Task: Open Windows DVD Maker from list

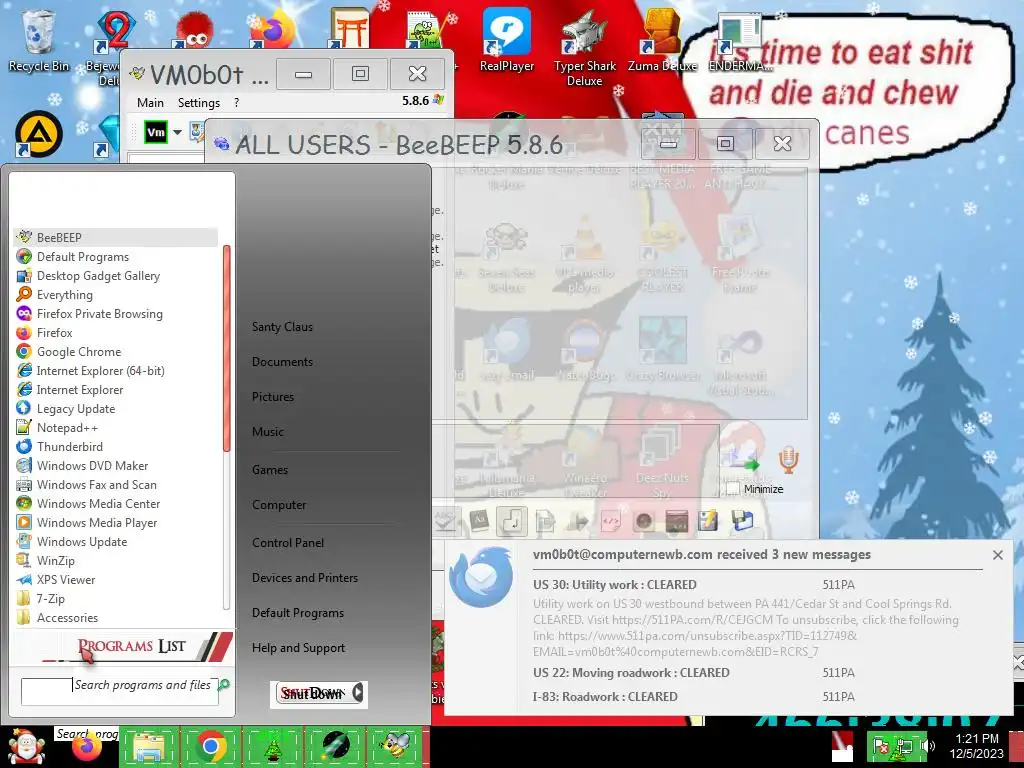Action: click(x=116, y=465)
